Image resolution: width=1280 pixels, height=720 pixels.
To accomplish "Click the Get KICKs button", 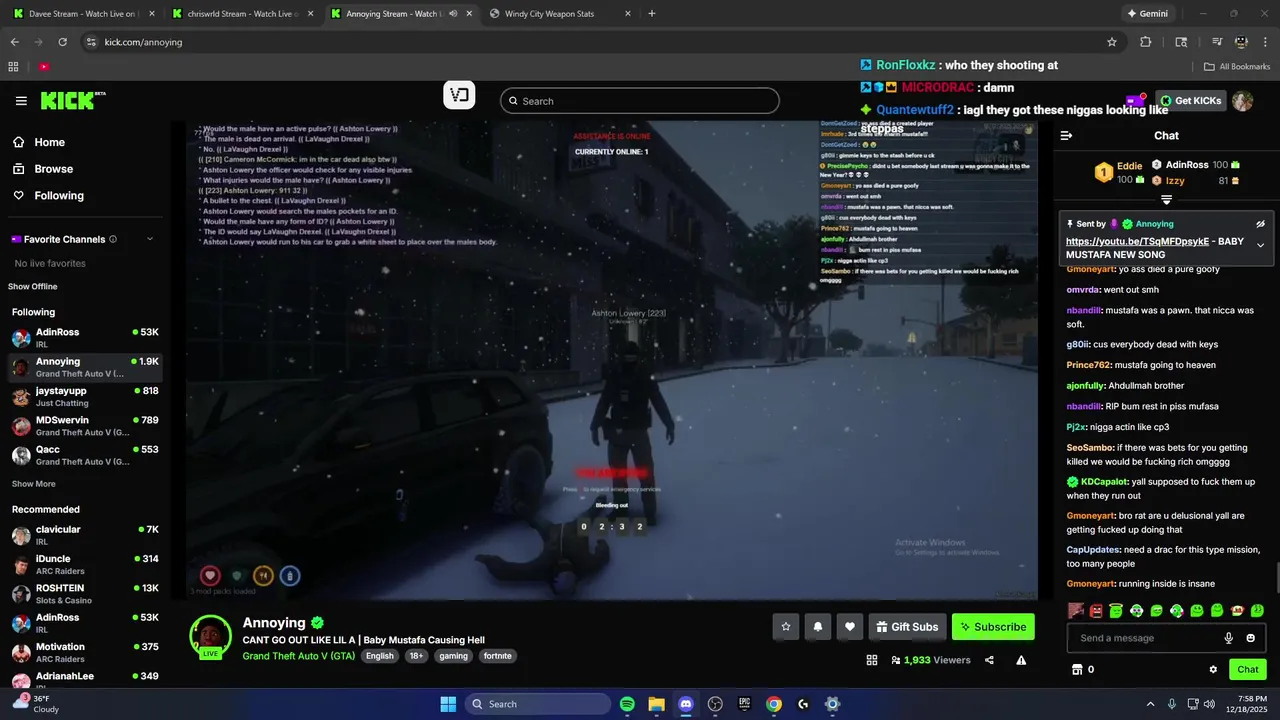I will 1191,101.
